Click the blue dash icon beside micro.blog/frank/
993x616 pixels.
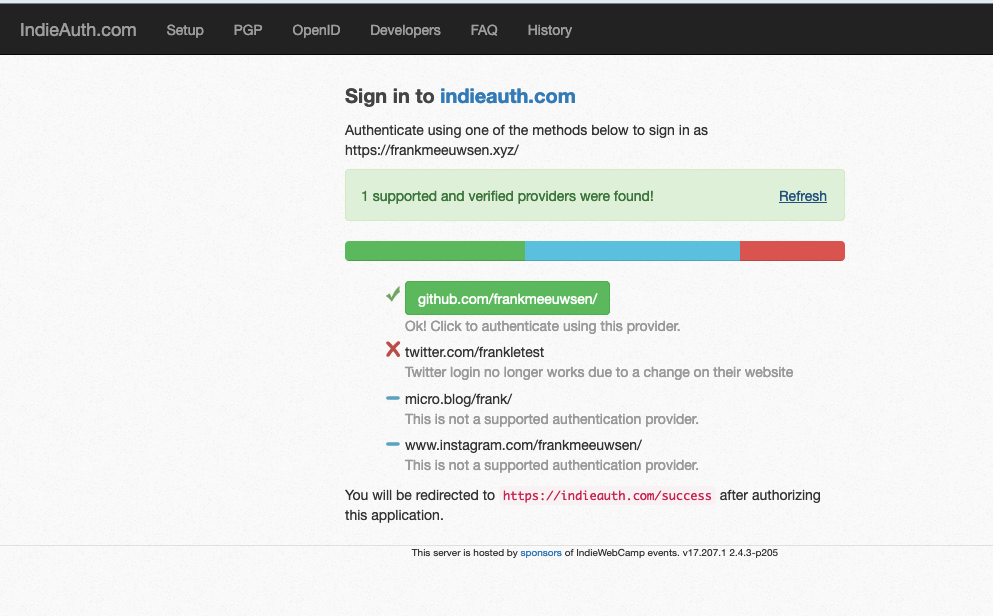[393, 398]
